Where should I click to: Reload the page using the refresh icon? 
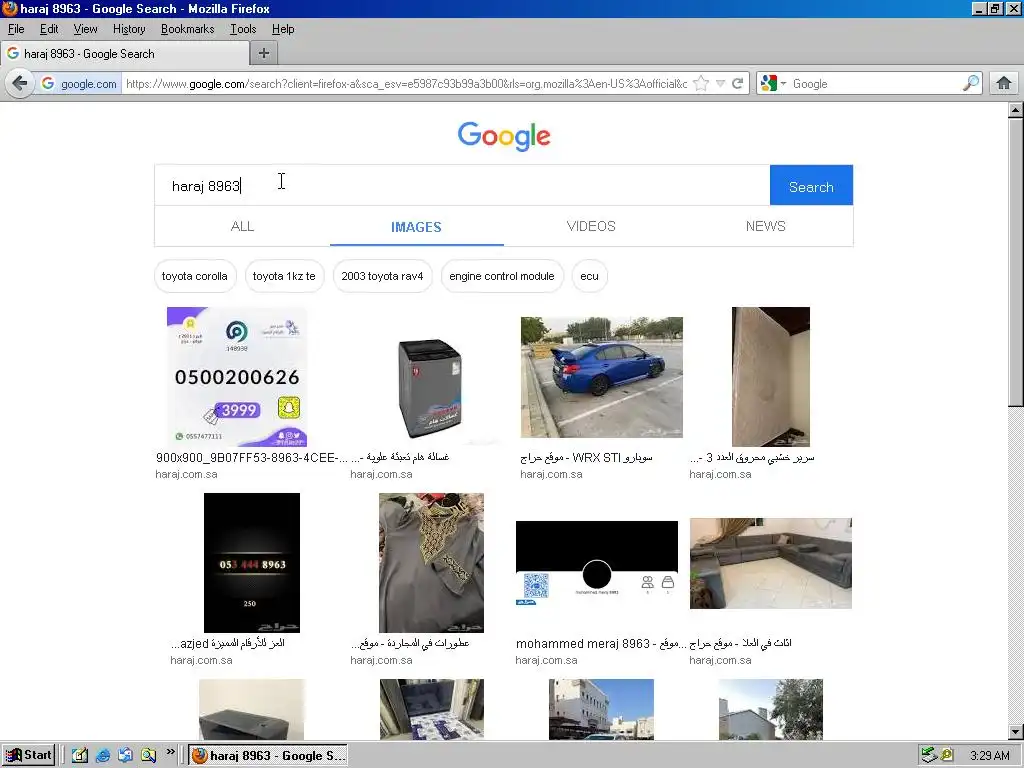pyautogui.click(x=737, y=84)
